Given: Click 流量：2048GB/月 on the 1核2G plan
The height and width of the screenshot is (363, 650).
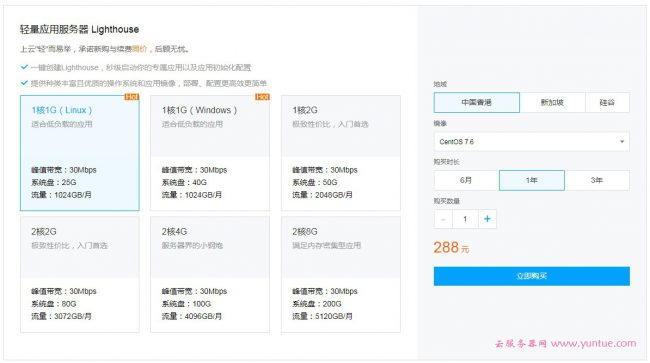Looking at the screenshot, I should pyautogui.click(x=323, y=195).
